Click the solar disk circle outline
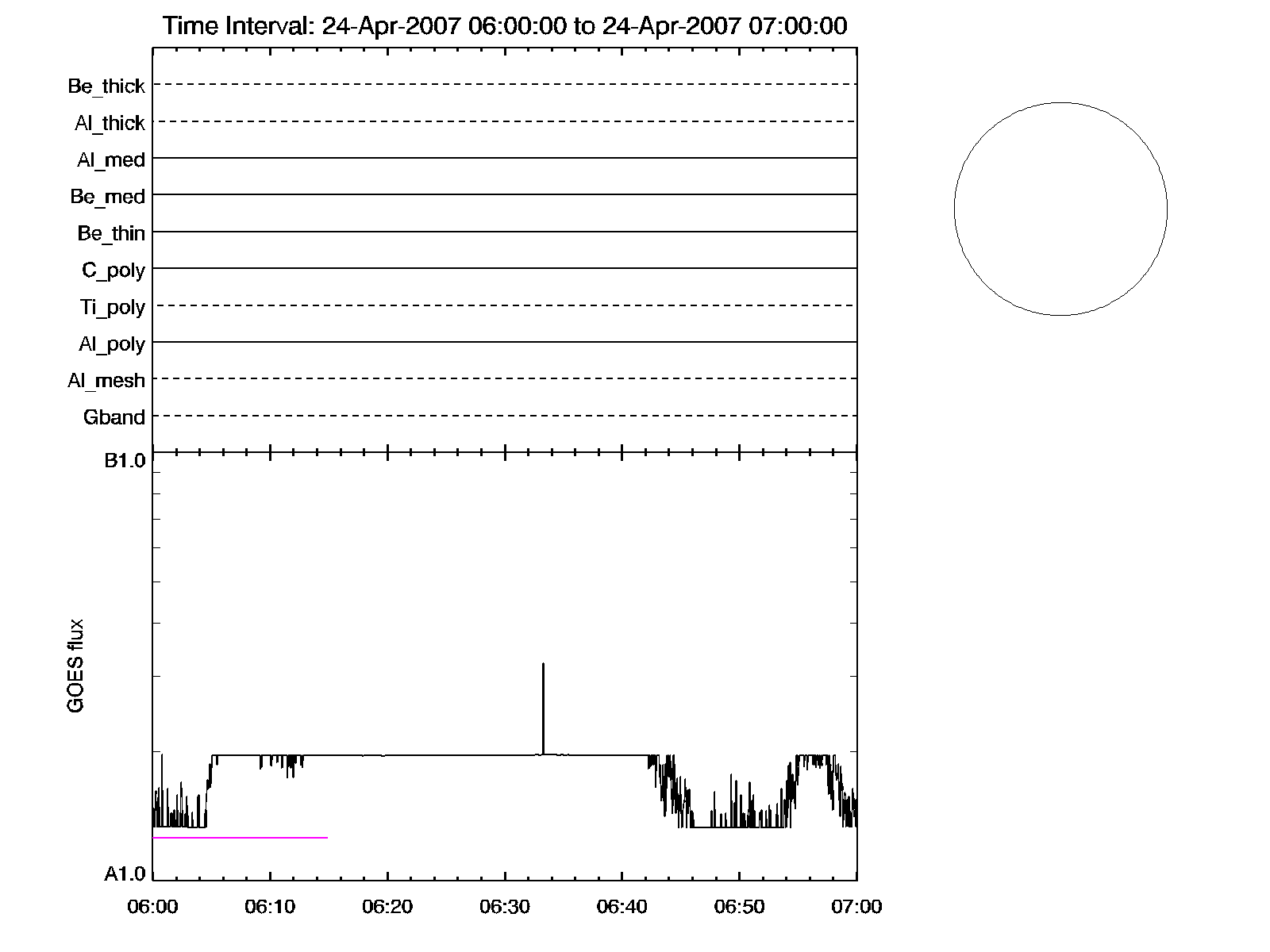1270x952 pixels. pyautogui.click(x=955, y=209)
